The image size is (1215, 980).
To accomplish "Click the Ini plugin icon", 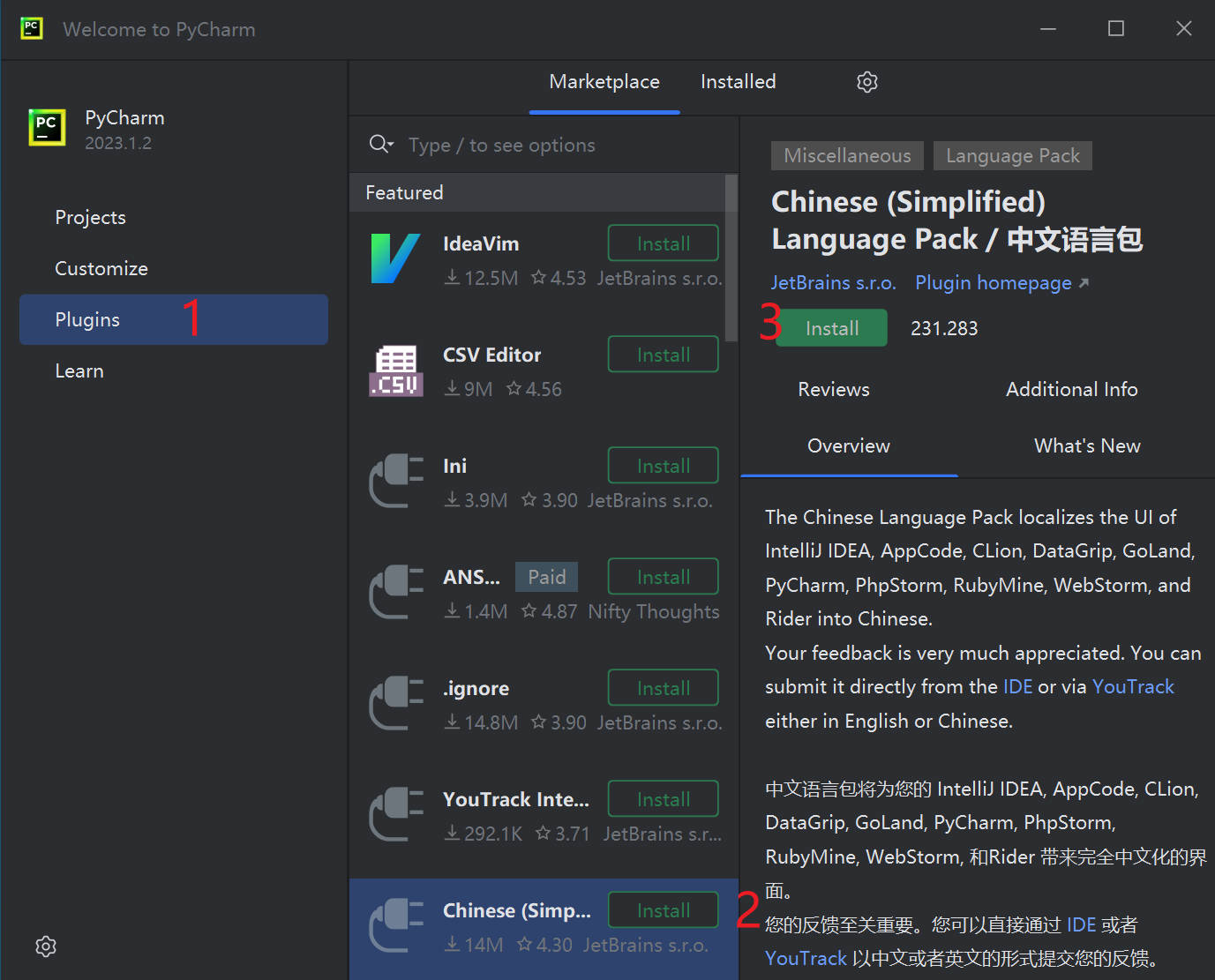I will pyautogui.click(x=395, y=481).
